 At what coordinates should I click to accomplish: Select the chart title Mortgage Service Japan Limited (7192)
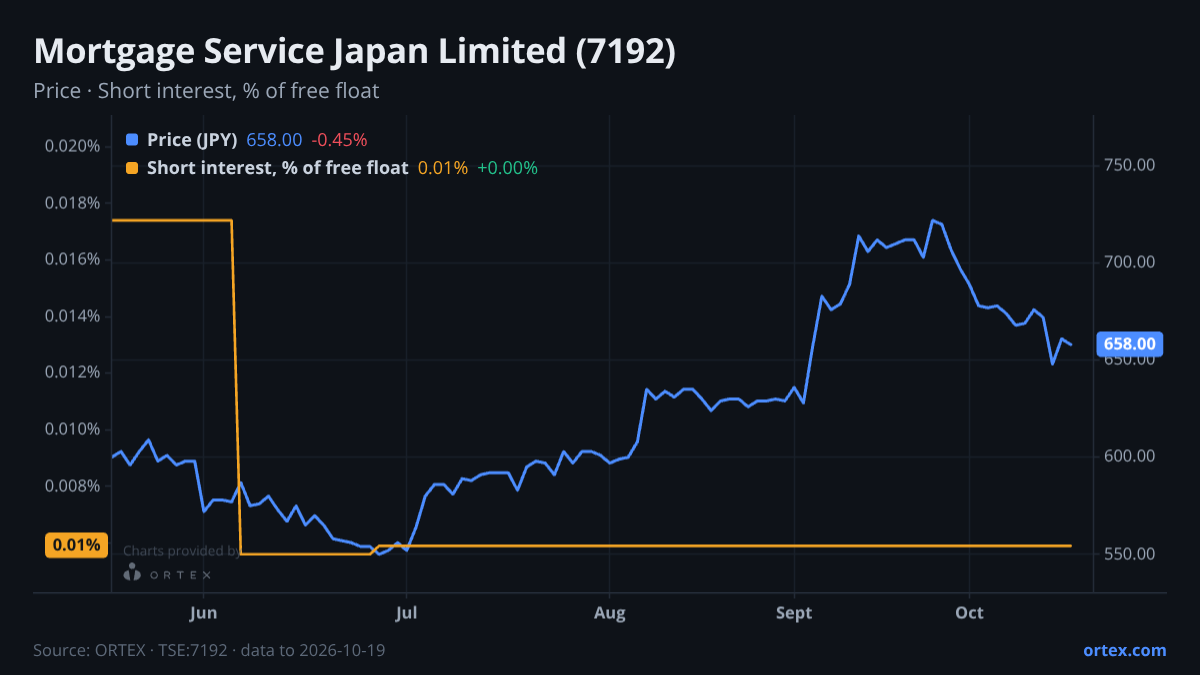coord(355,52)
